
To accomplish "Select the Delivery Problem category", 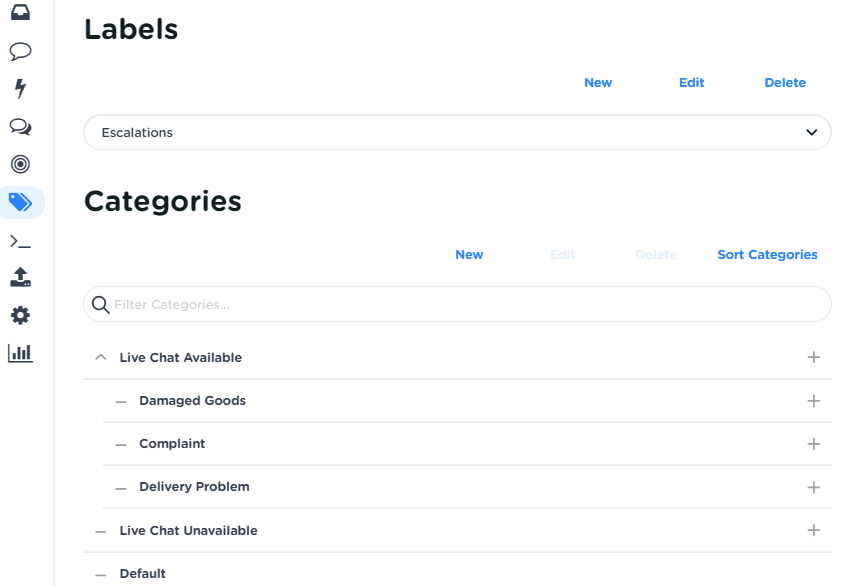I will tap(194, 487).
